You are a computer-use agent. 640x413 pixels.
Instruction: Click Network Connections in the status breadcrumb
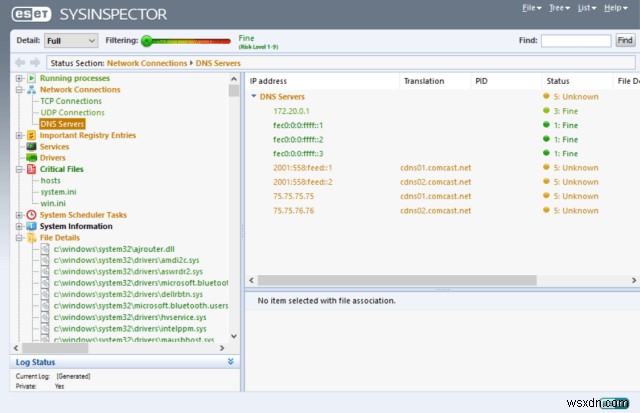coord(146,63)
